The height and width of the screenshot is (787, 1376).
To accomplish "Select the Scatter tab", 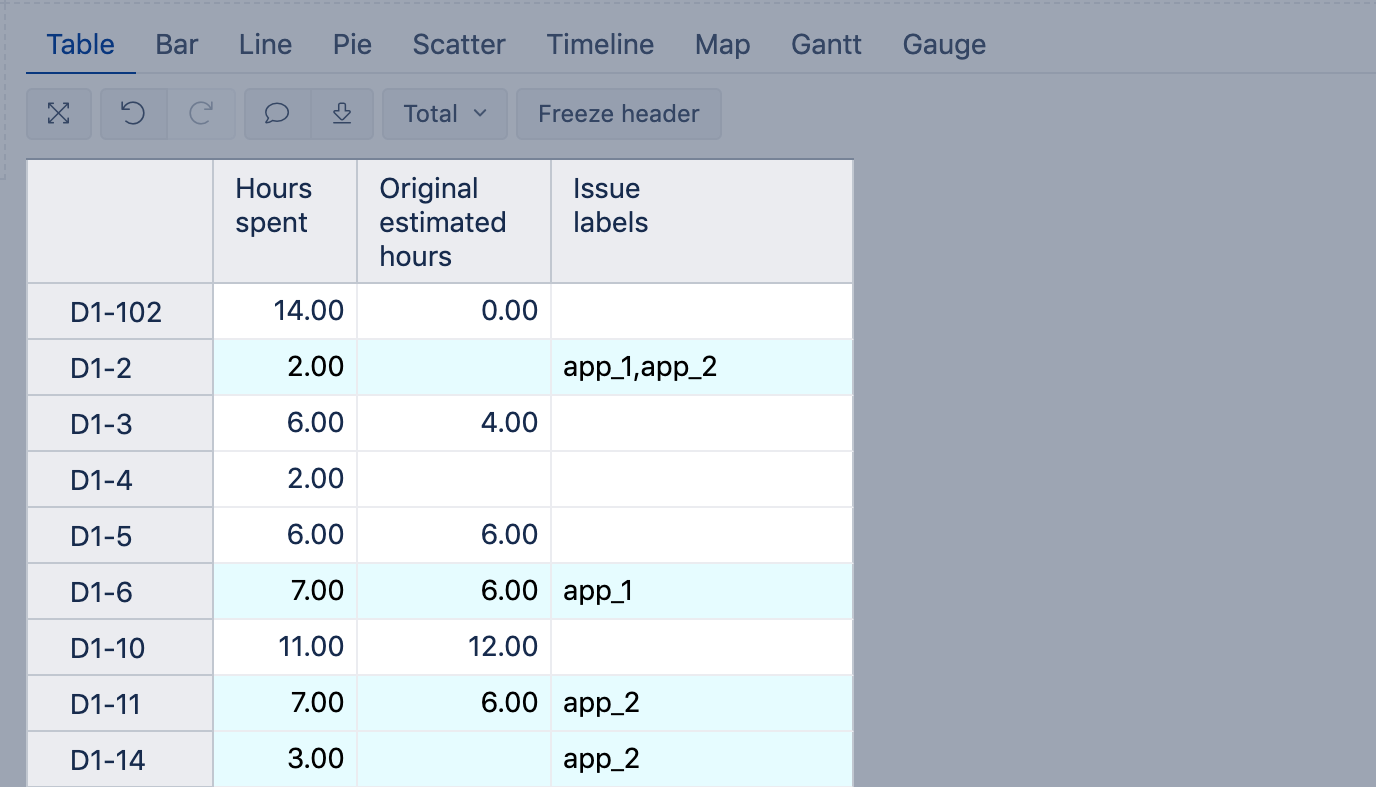I will [459, 45].
